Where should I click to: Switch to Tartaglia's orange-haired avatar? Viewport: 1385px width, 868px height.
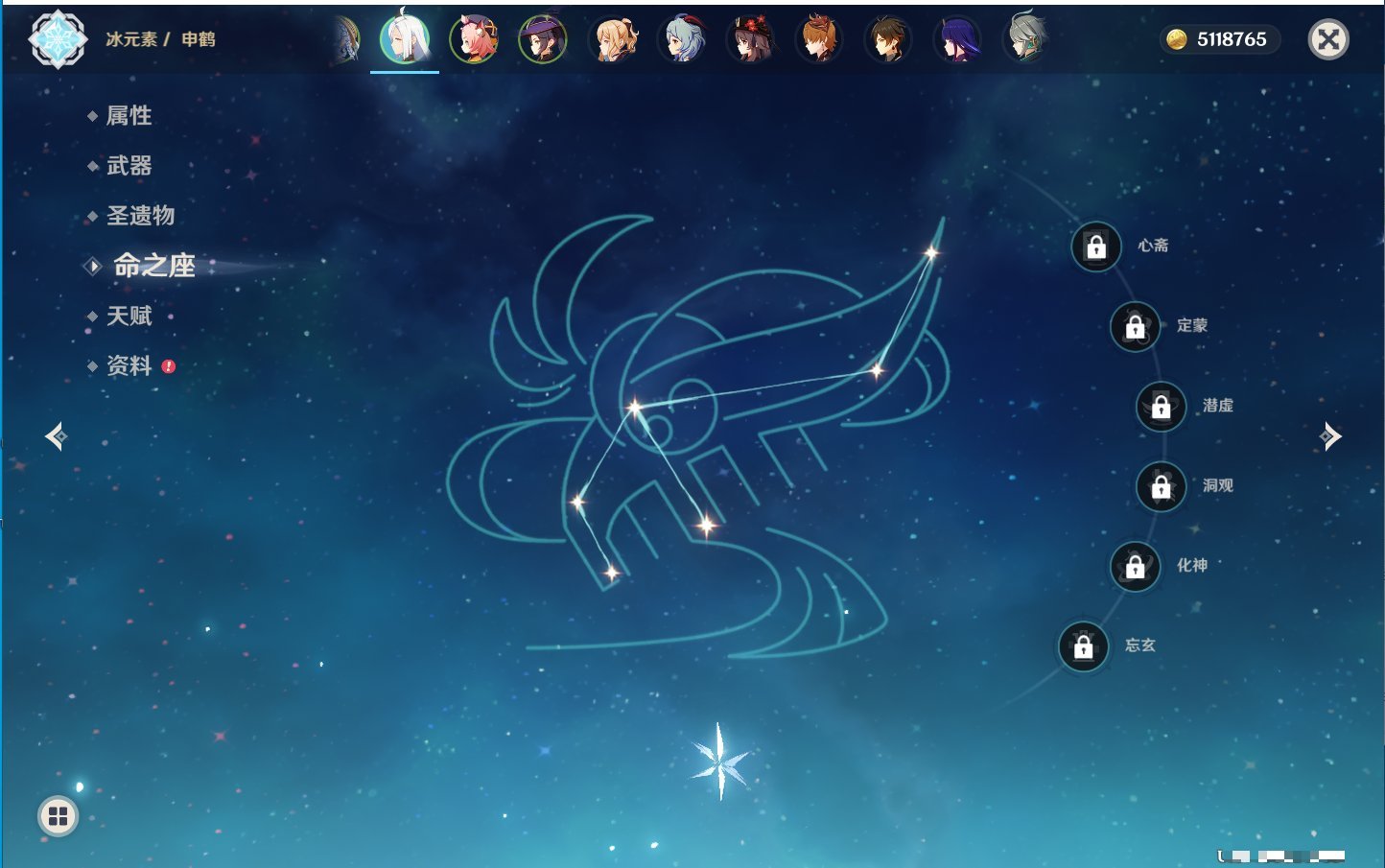820,39
